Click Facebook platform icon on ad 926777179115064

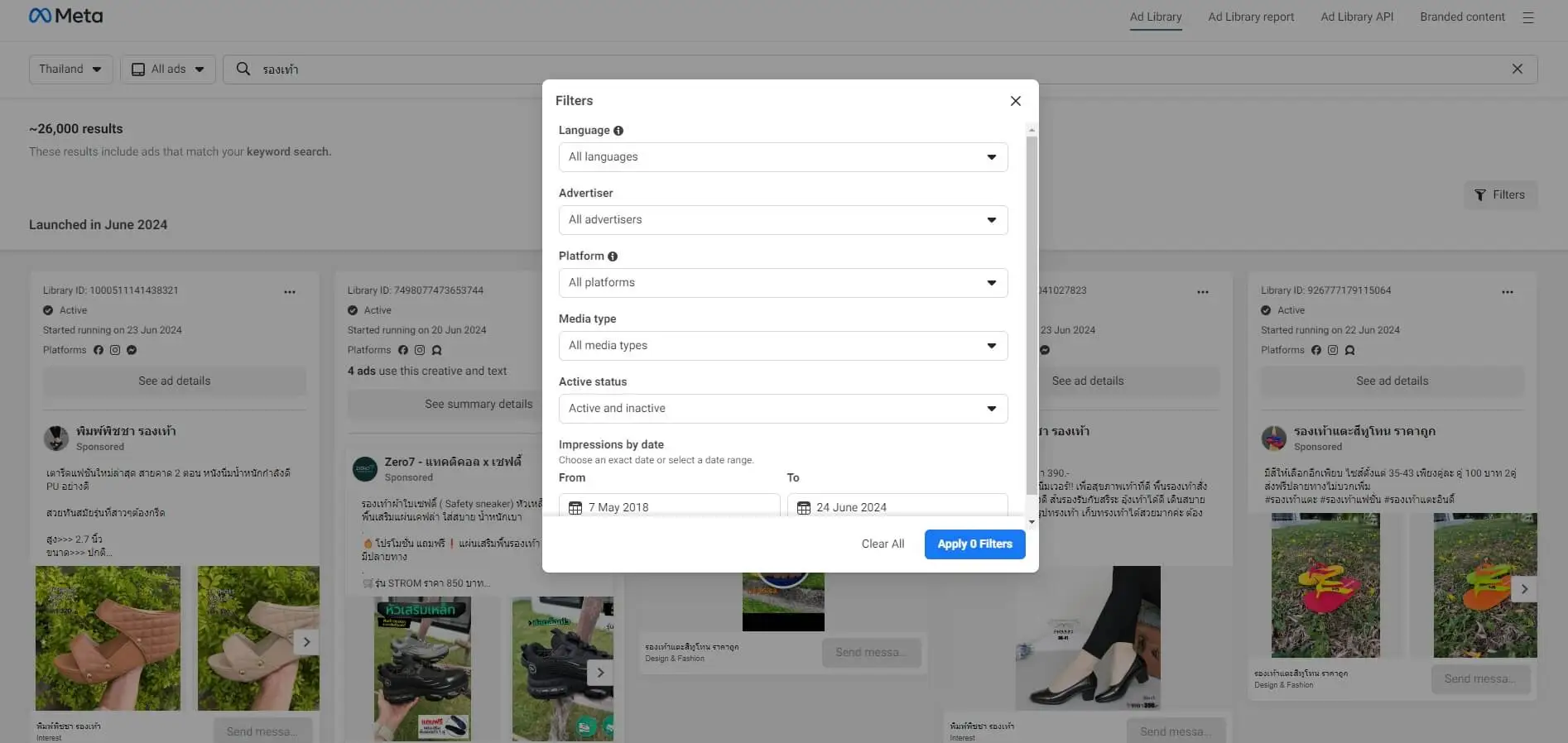tap(1316, 350)
